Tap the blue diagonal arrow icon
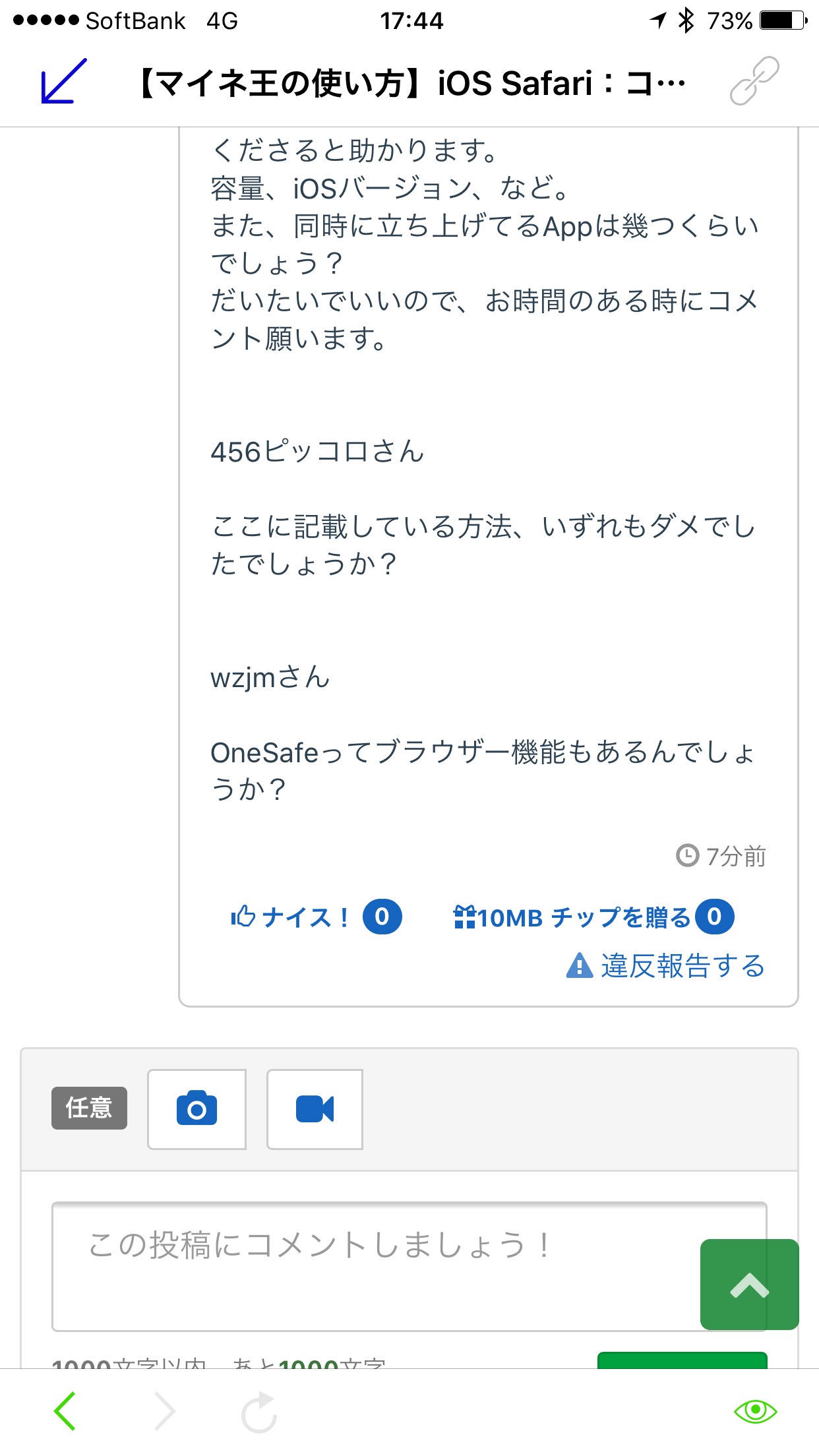 tap(64, 82)
